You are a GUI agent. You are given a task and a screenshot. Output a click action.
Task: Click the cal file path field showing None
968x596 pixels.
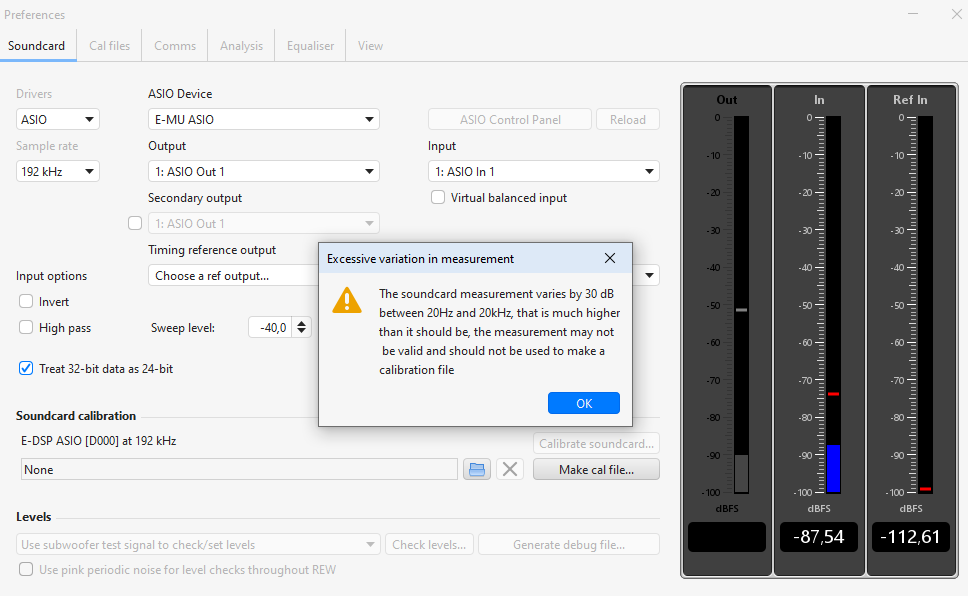coord(240,469)
